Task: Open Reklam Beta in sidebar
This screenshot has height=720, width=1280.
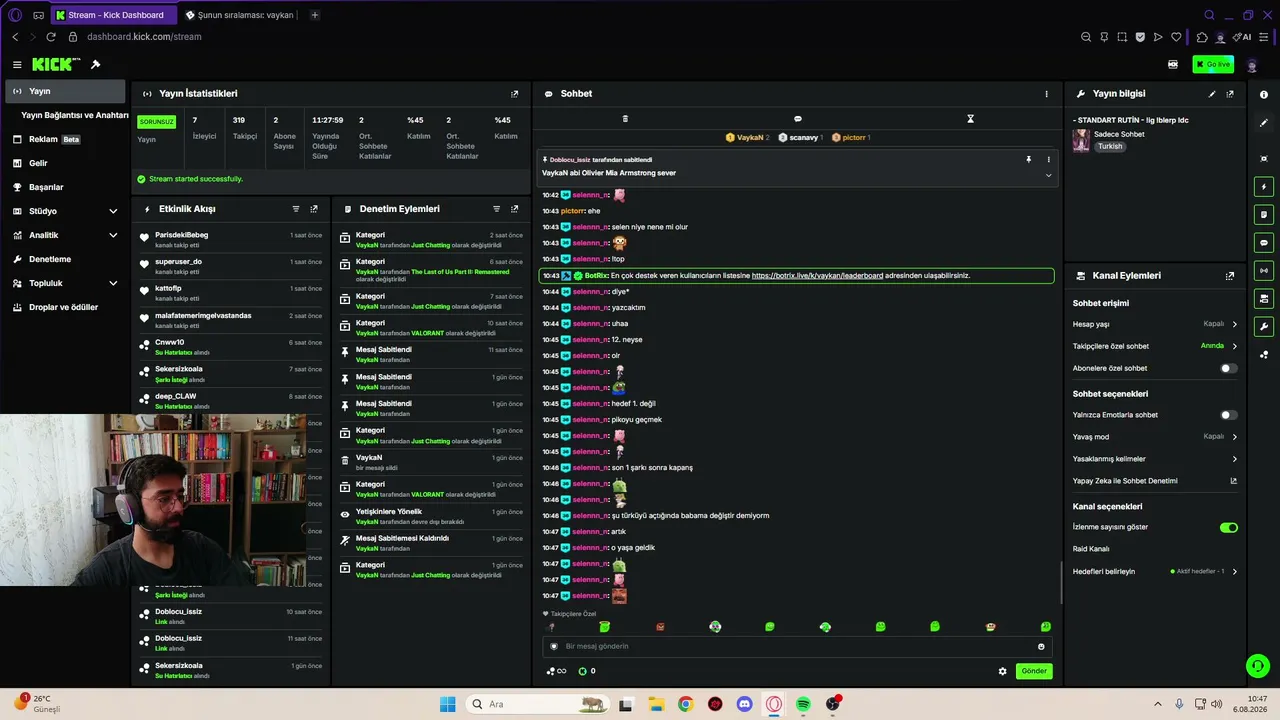Action: click(x=65, y=139)
